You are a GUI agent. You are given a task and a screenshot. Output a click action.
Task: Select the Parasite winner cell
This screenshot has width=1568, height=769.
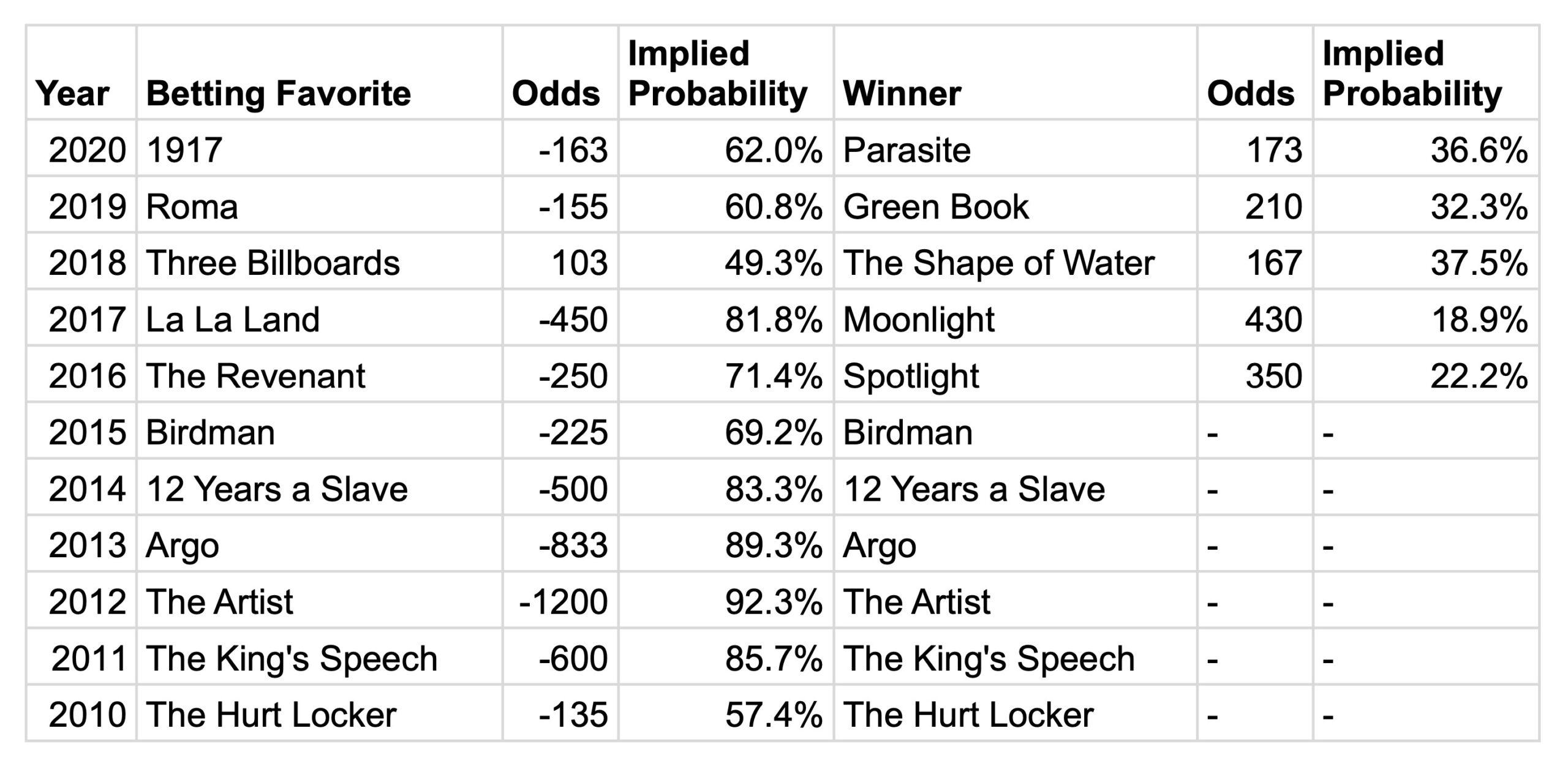tap(907, 150)
